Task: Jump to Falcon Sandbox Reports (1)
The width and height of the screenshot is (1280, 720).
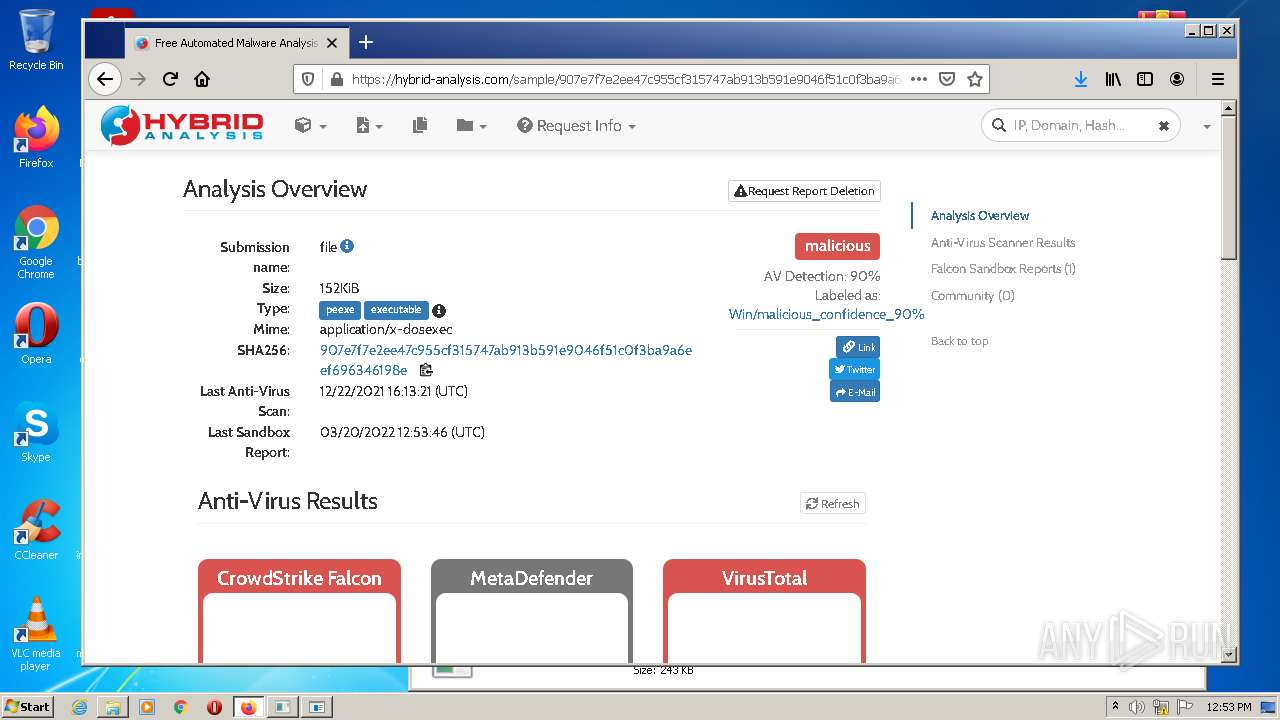Action: coord(1003,268)
